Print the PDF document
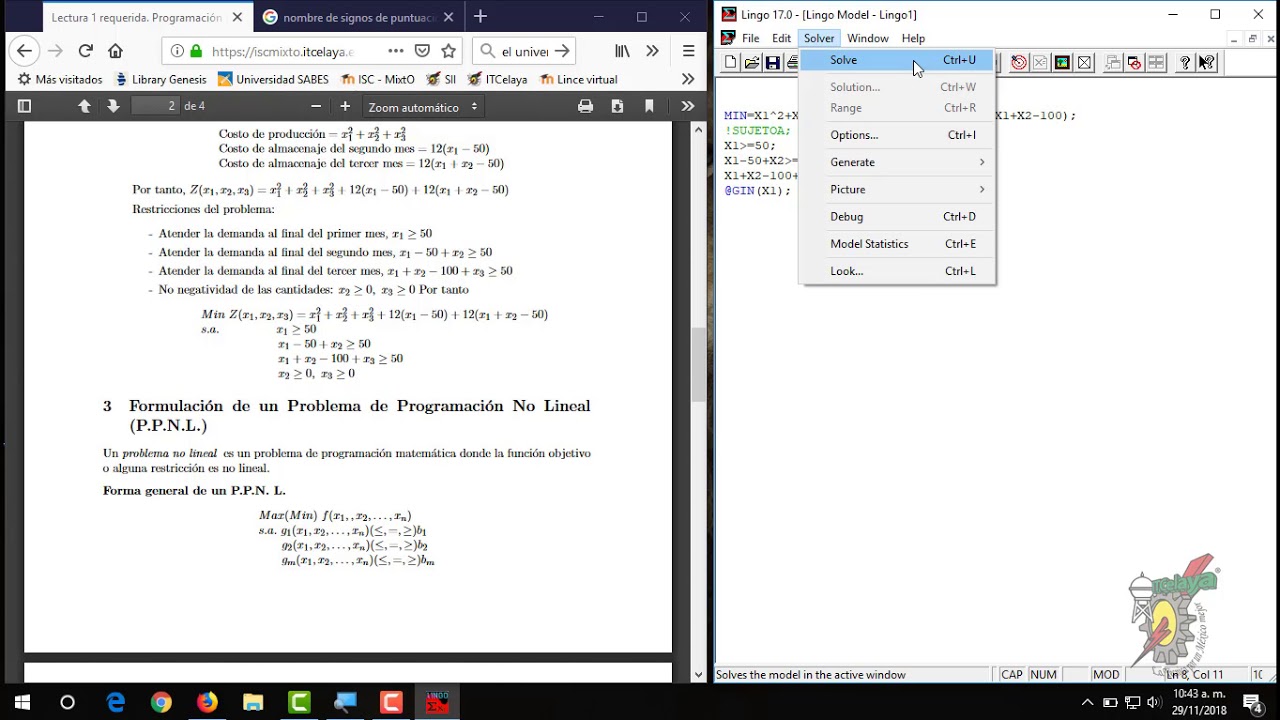This screenshot has height=720, width=1280. pyautogui.click(x=586, y=106)
